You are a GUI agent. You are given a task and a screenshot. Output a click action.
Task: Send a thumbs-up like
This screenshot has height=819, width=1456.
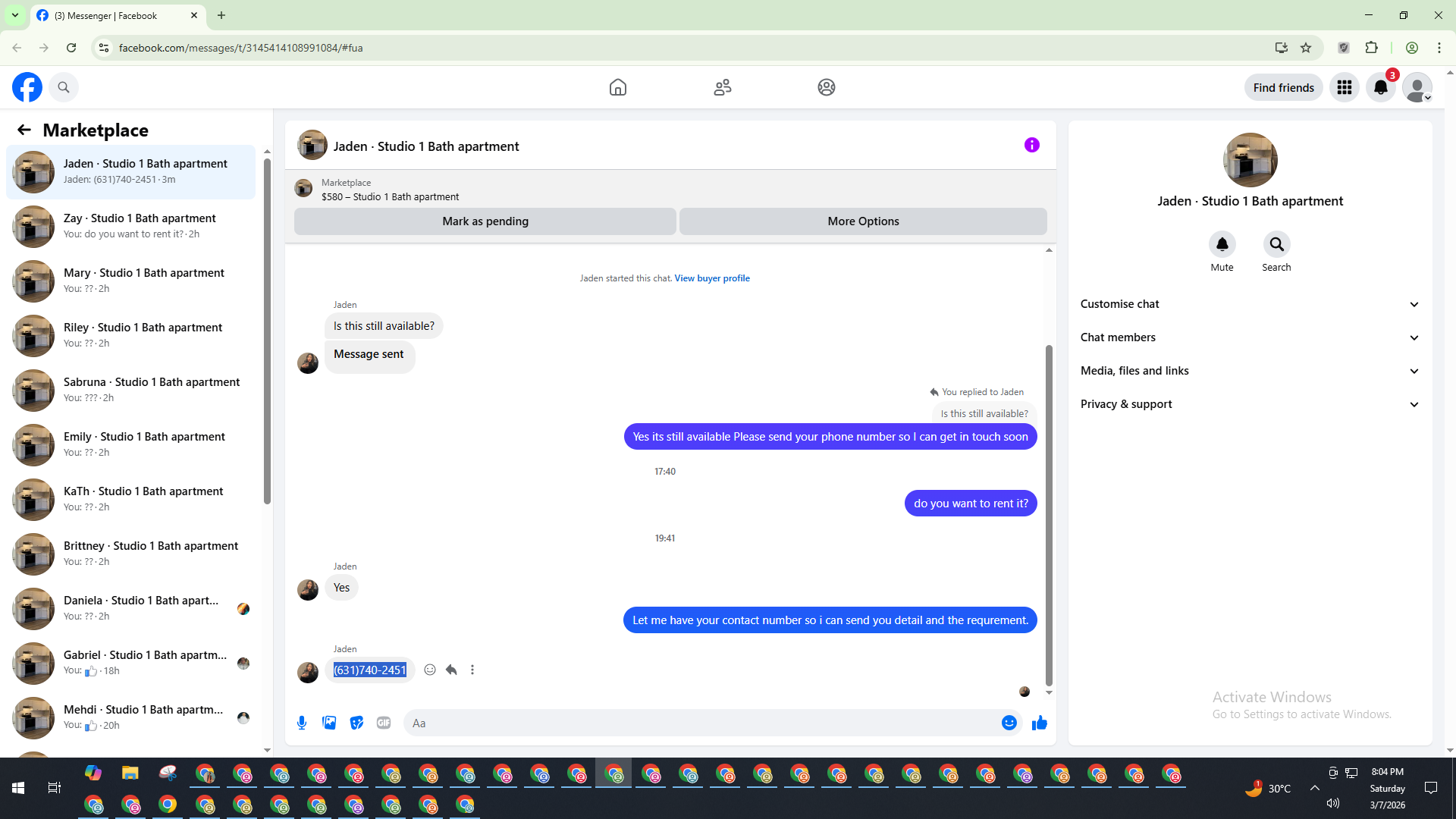tap(1040, 723)
